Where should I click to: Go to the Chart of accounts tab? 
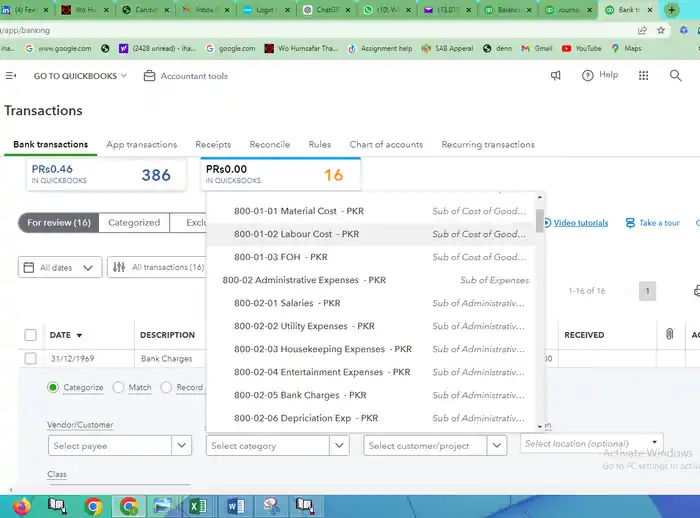tap(386, 145)
